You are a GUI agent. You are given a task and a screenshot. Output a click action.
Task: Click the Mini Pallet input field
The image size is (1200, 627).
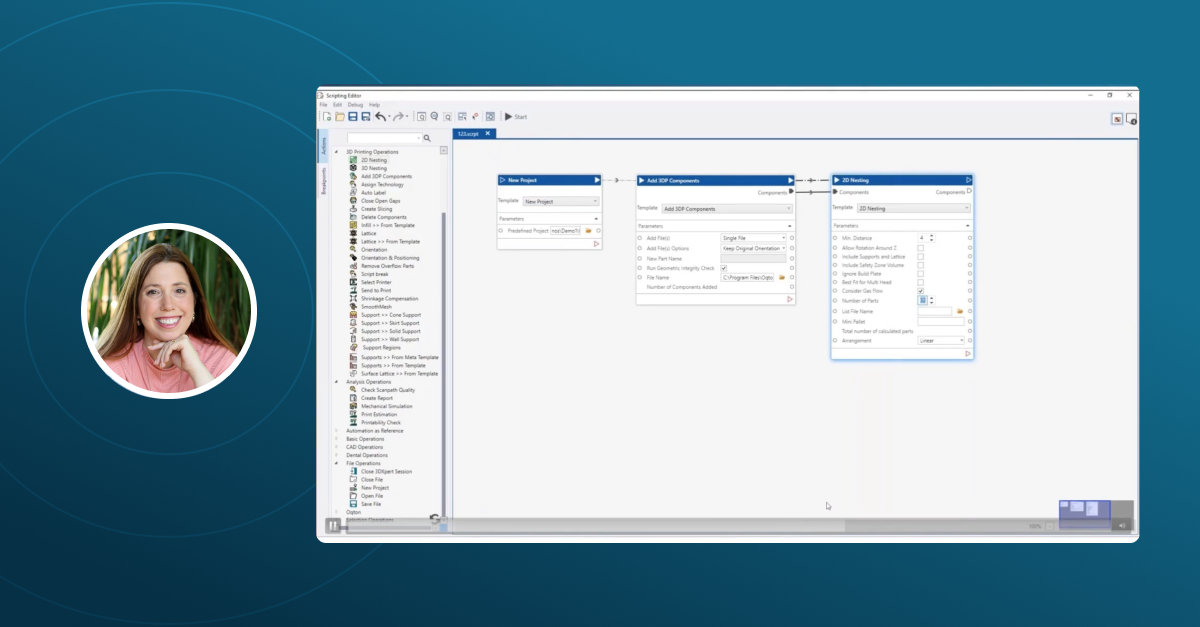coord(941,321)
